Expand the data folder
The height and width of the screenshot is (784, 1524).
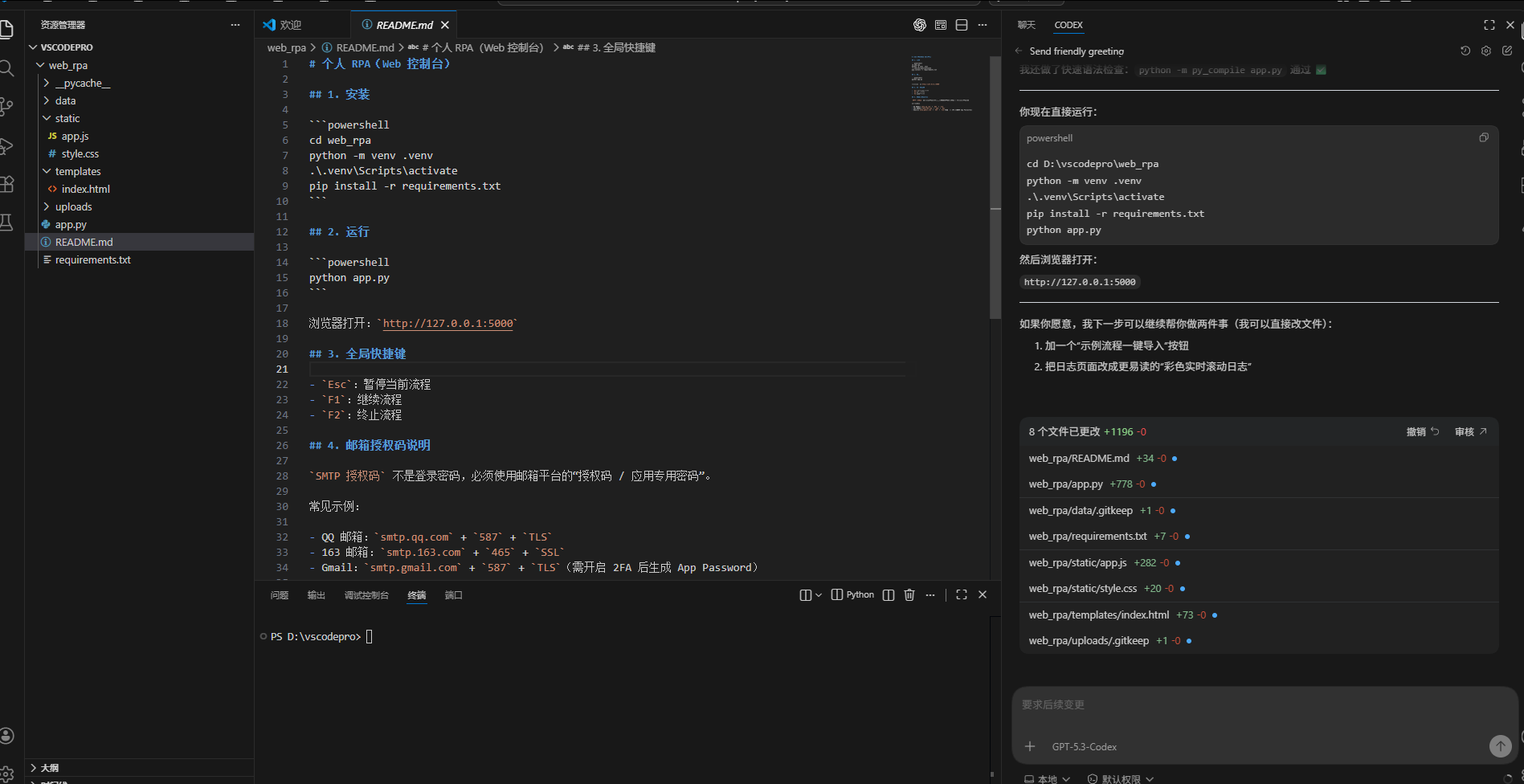(47, 100)
